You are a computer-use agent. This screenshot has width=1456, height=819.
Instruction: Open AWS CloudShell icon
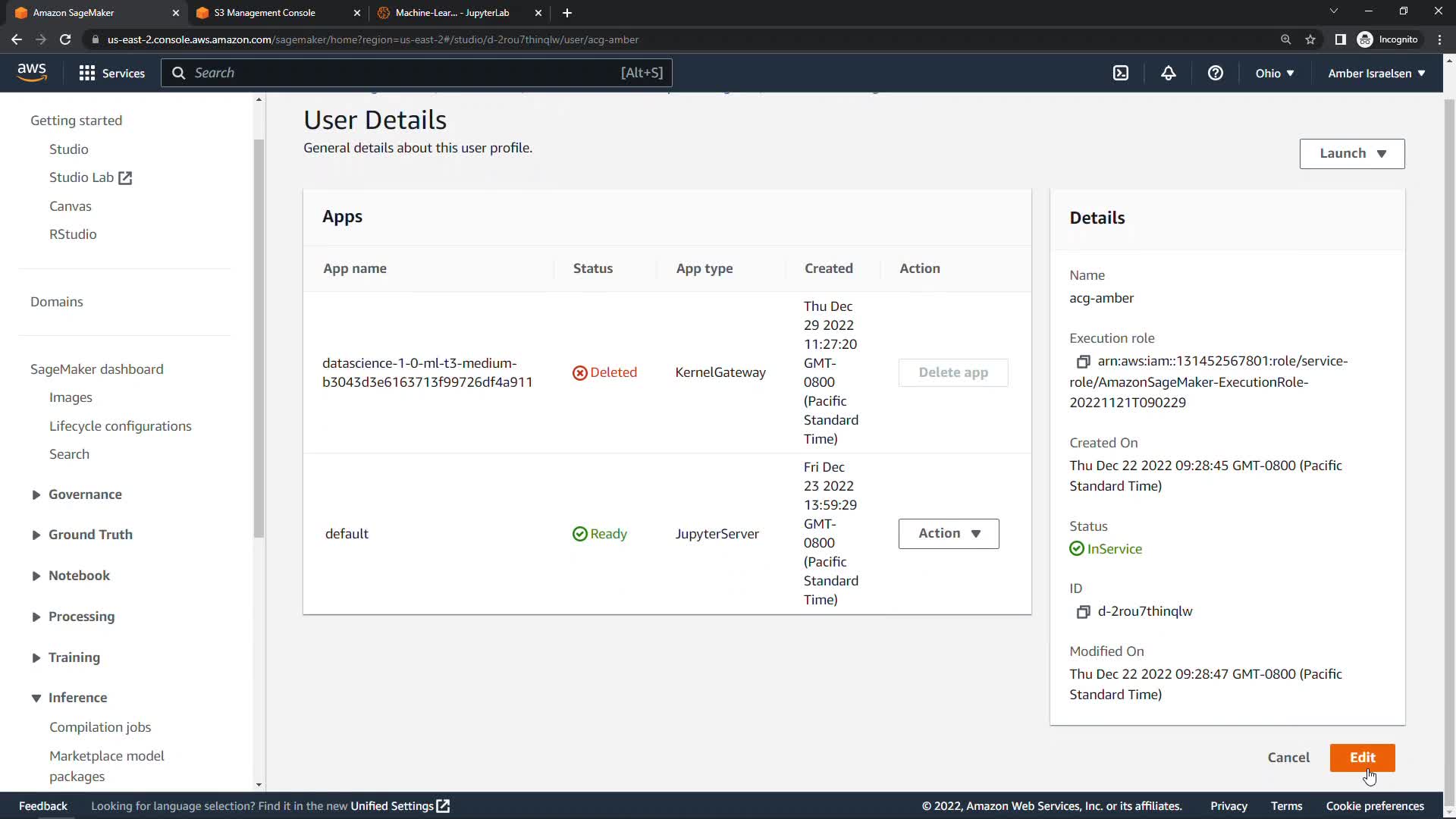[x=1120, y=73]
